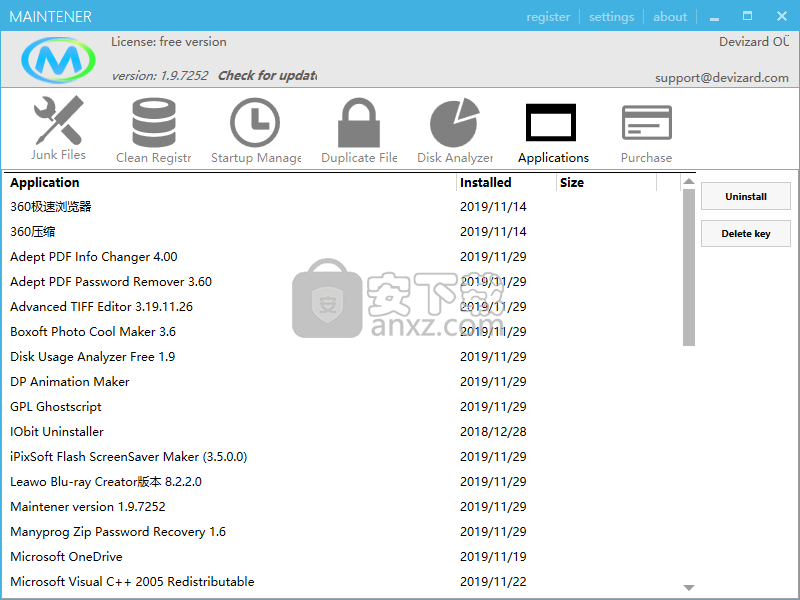The width and height of the screenshot is (800, 600).
Task: Open the settings menu
Action: click(611, 17)
